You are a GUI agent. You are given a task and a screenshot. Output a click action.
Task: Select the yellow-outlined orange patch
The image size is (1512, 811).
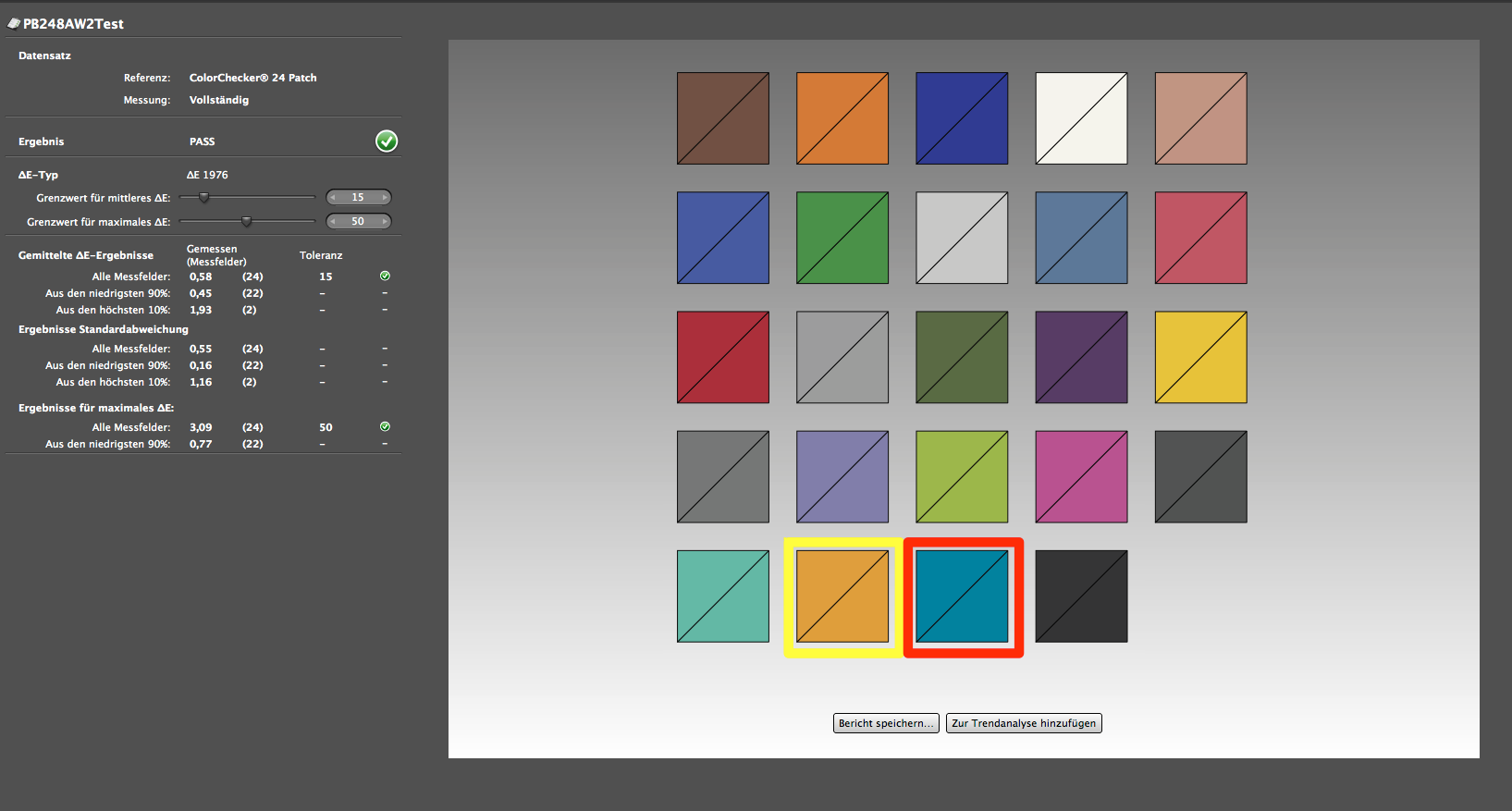coord(842,596)
